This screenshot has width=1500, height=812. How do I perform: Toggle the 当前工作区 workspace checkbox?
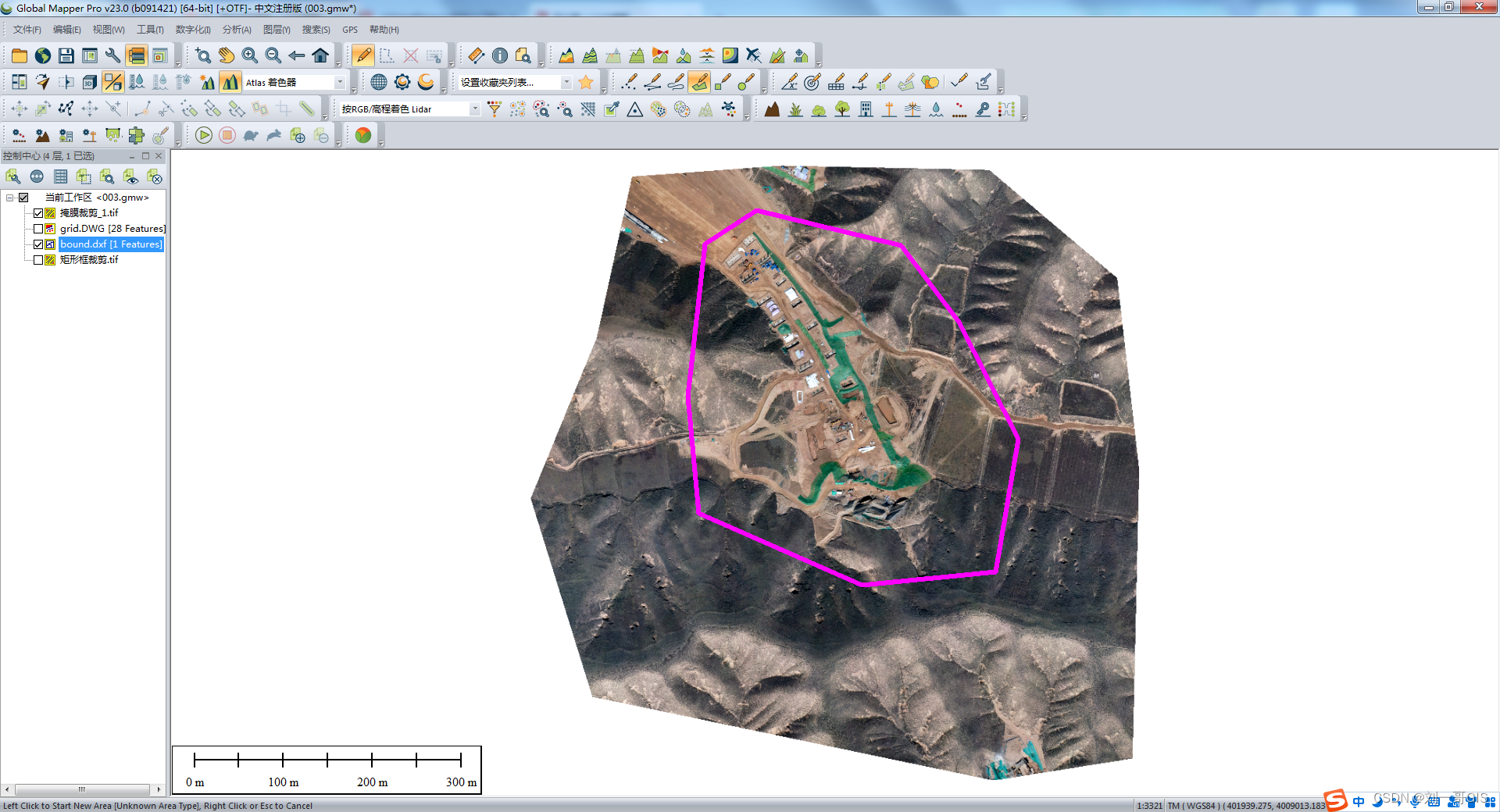pyautogui.click(x=23, y=198)
